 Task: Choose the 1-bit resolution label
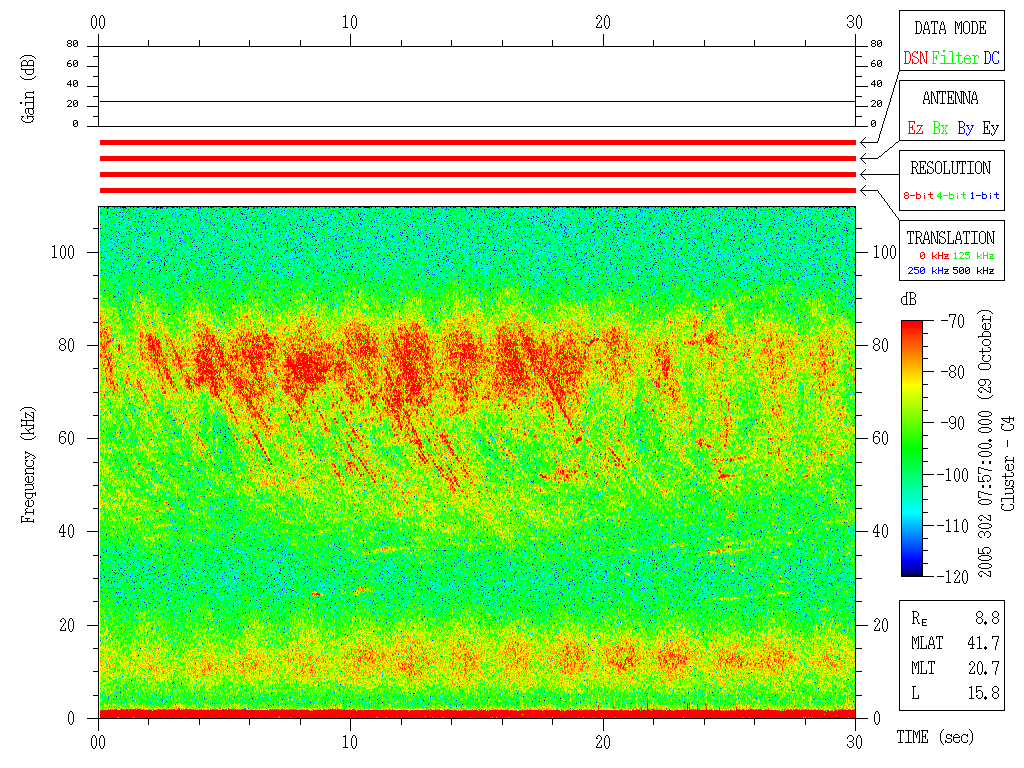985,196
